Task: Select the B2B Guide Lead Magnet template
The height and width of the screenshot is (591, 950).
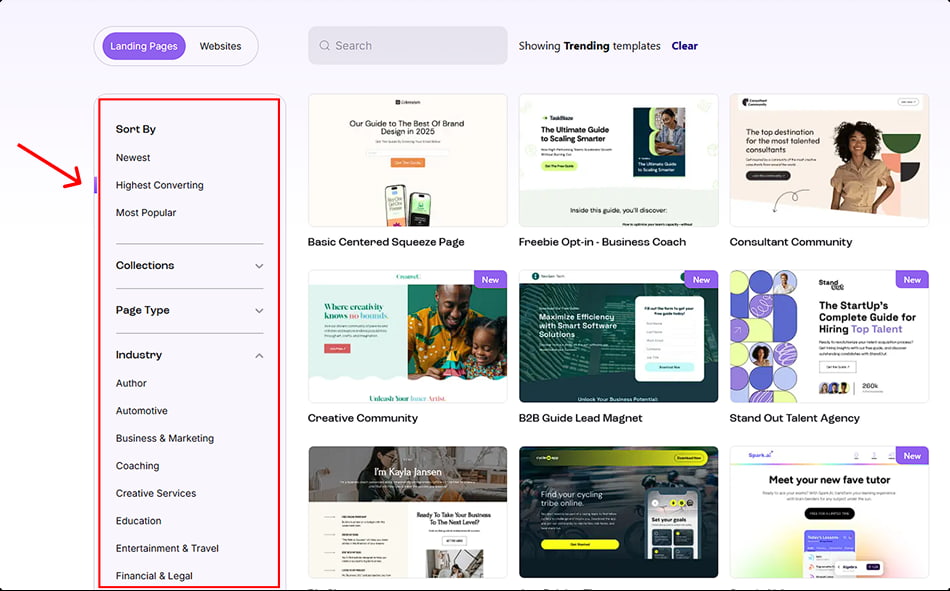Action: coord(618,335)
